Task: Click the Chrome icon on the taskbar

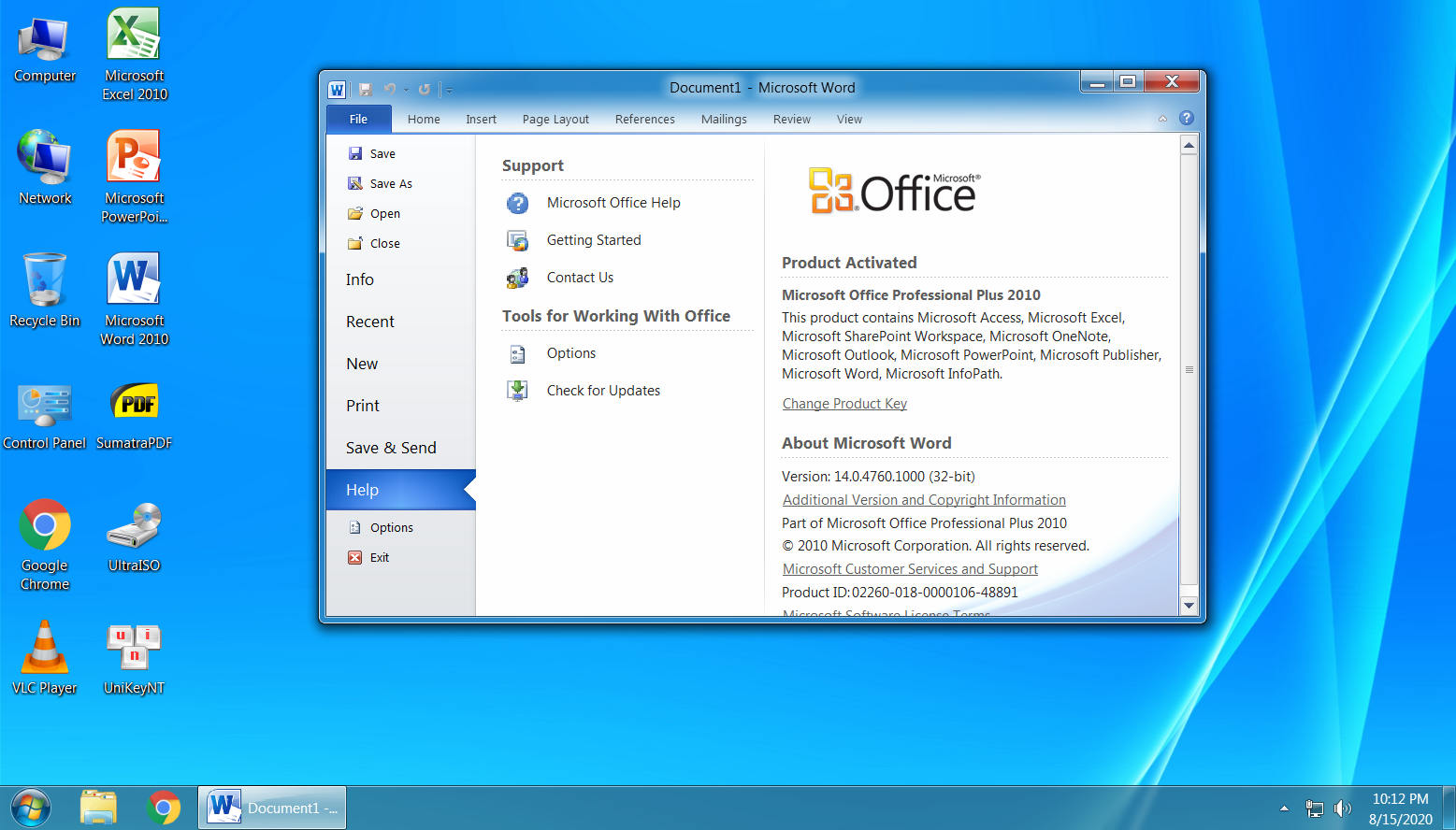Action: [x=164, y=808]
